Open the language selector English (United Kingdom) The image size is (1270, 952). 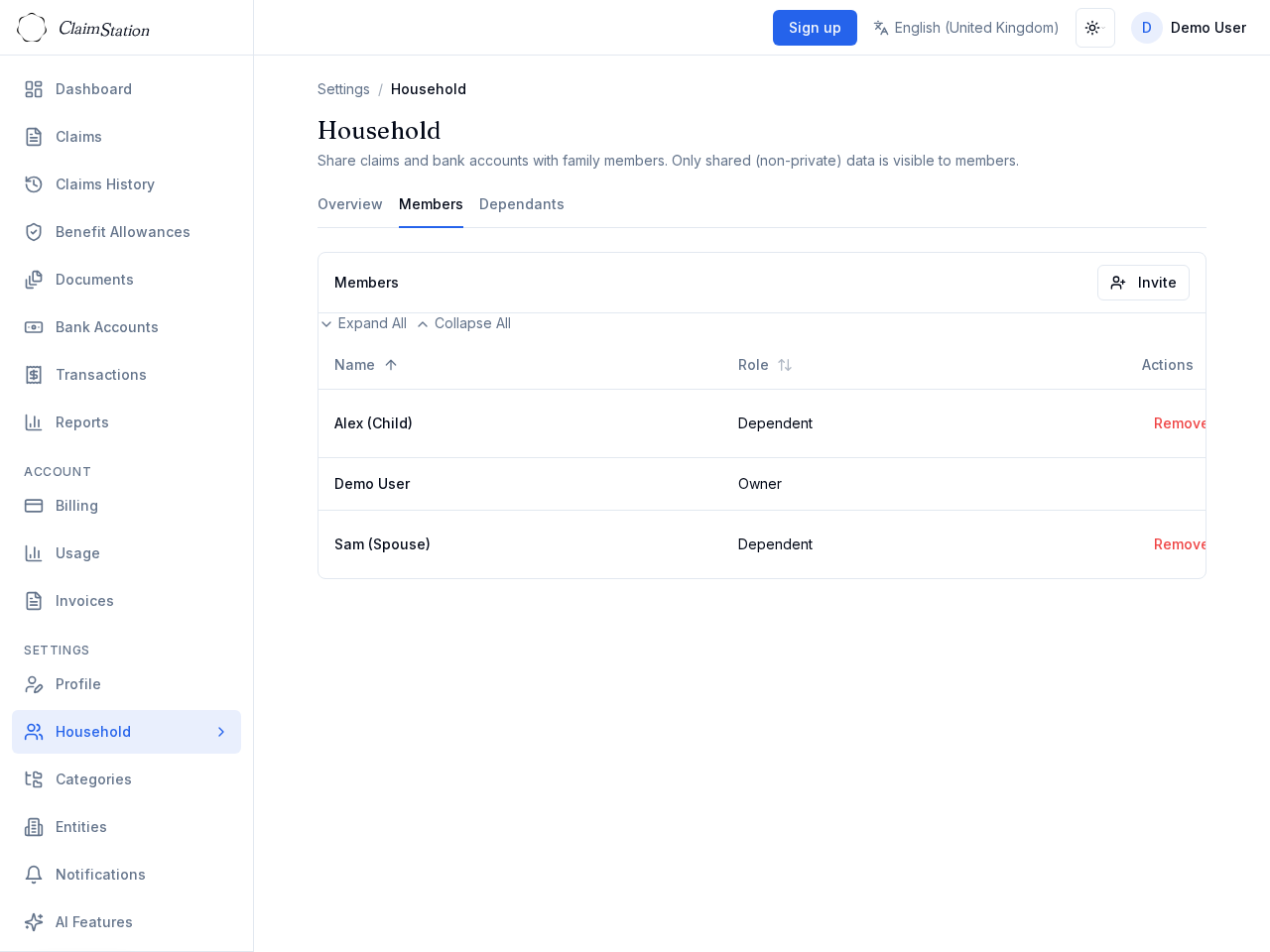pyautogui.click(x=965, y=28)
